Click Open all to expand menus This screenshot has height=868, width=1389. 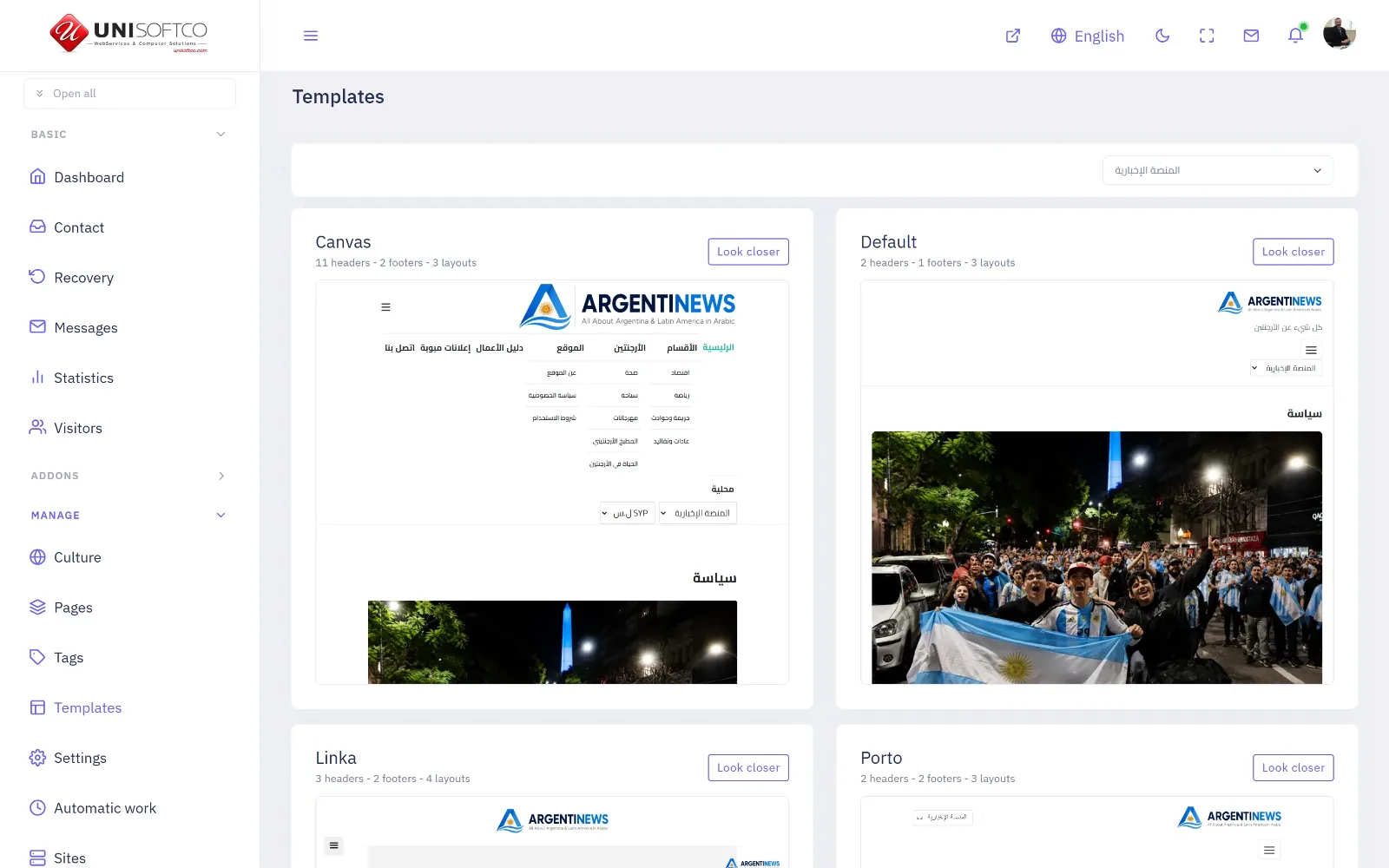[x=129, y=94]
